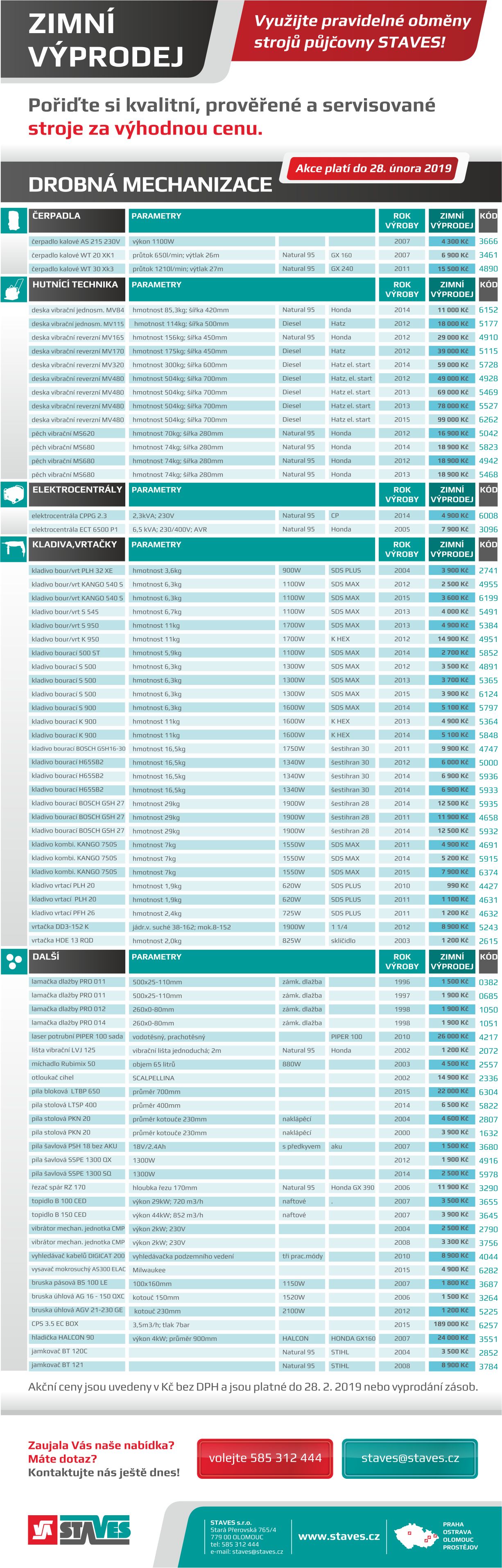Click 'deska vibrační reverzní MV320' row name
The height and width of the screenshot is (1568, 502).
point(77,365)
